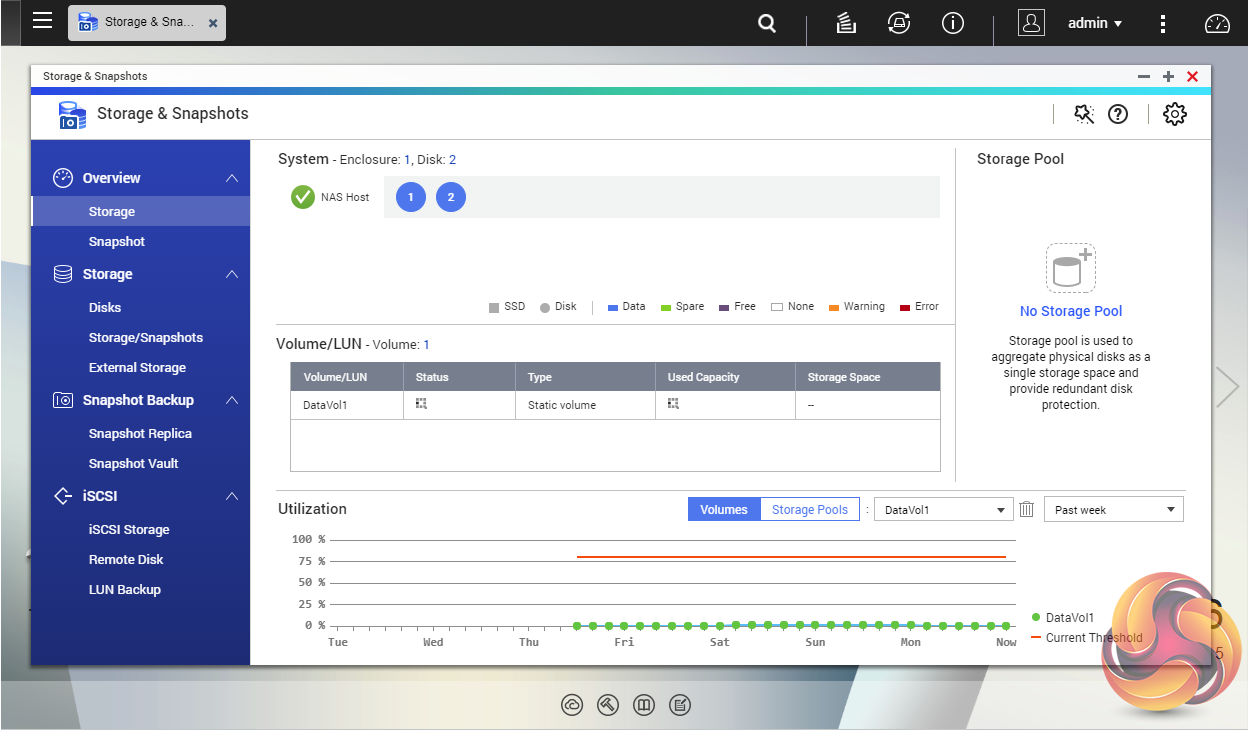Click the create storage pool icon
The image size is (1248, 730).
click(1070, 268)
